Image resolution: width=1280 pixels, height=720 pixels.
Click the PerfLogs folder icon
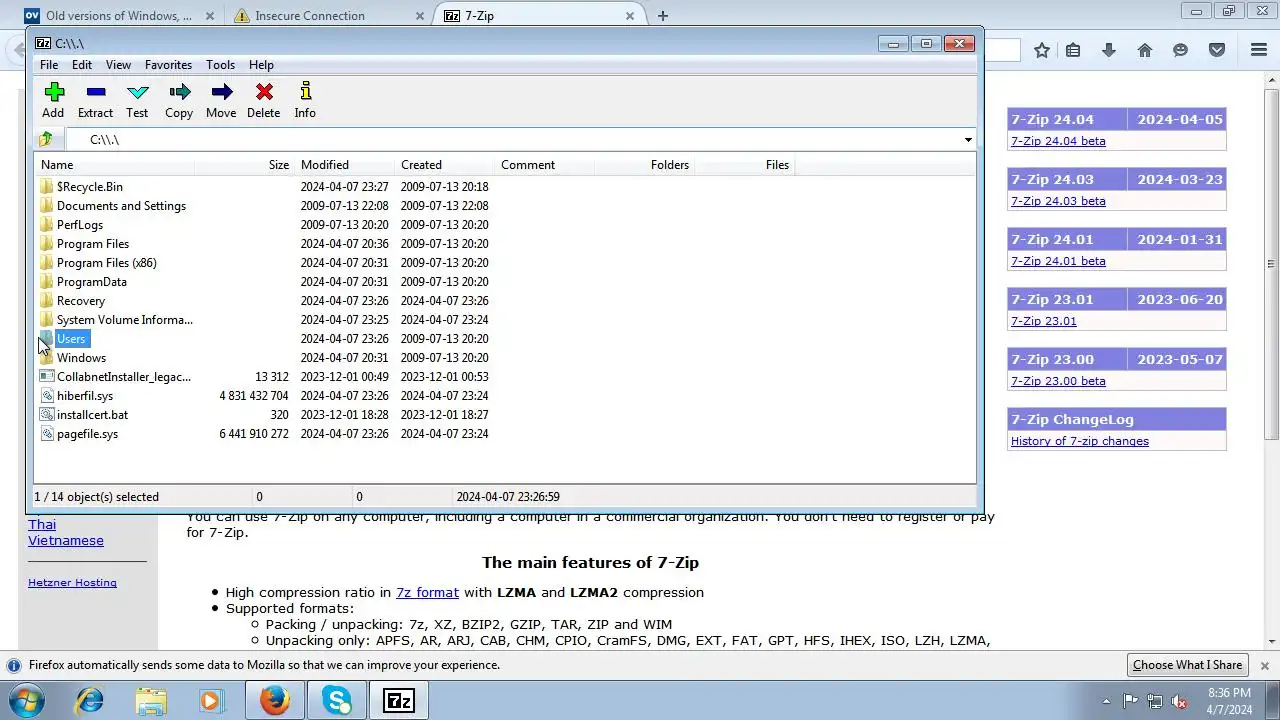click(46, 225)
